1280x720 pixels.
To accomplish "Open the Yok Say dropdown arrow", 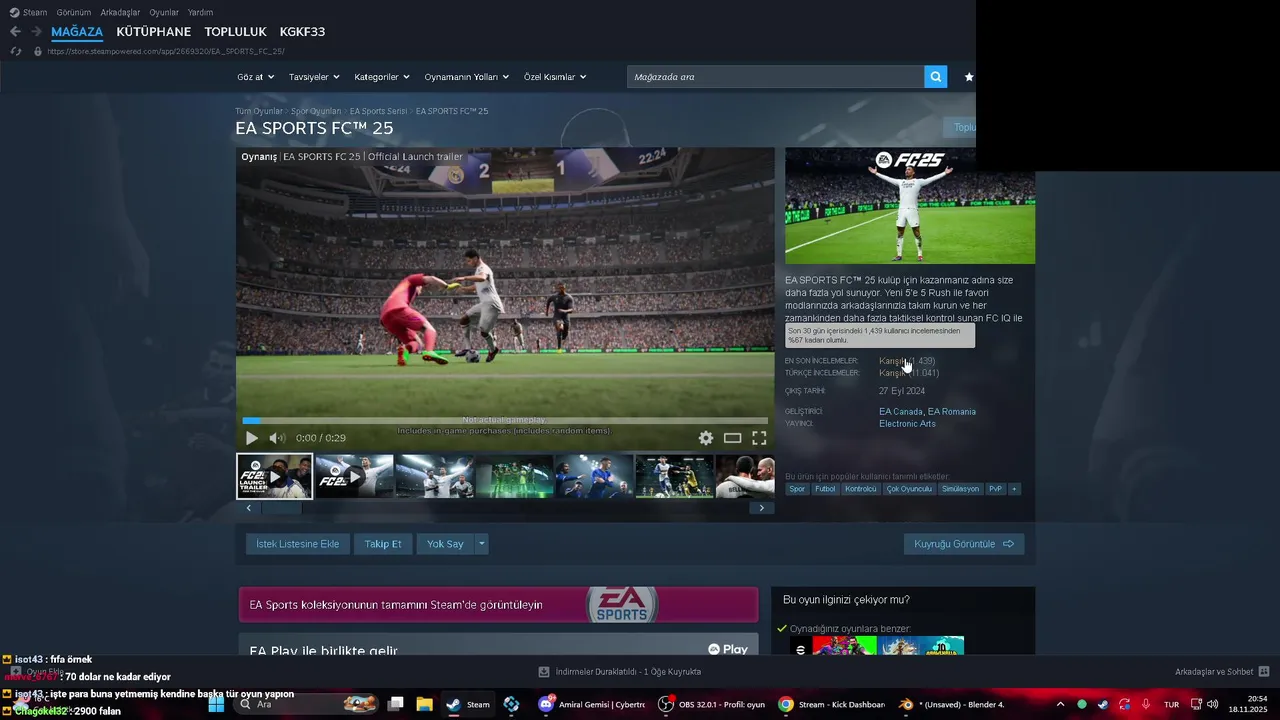I will click(x=482, y=544).
